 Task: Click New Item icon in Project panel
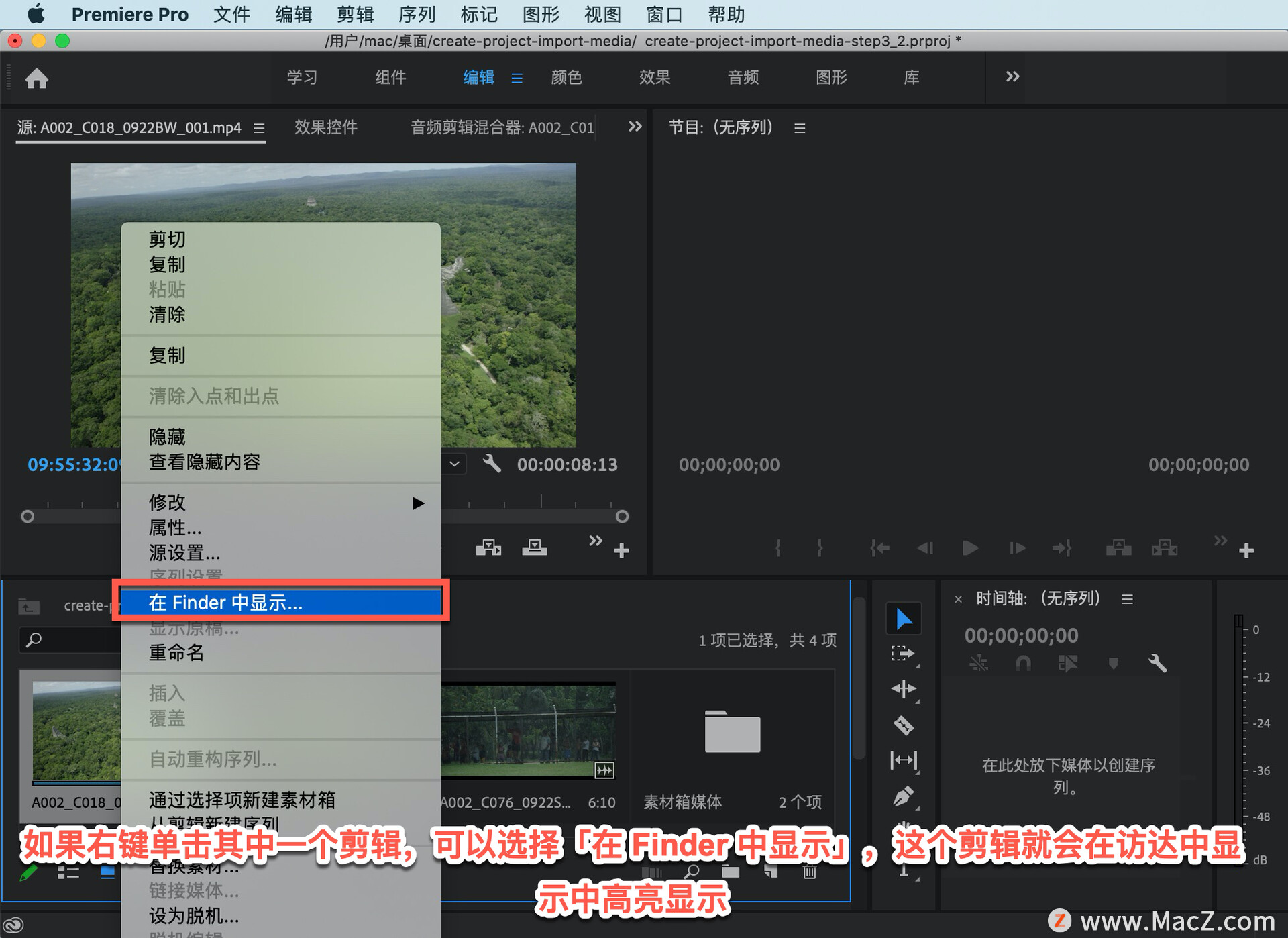771,872
